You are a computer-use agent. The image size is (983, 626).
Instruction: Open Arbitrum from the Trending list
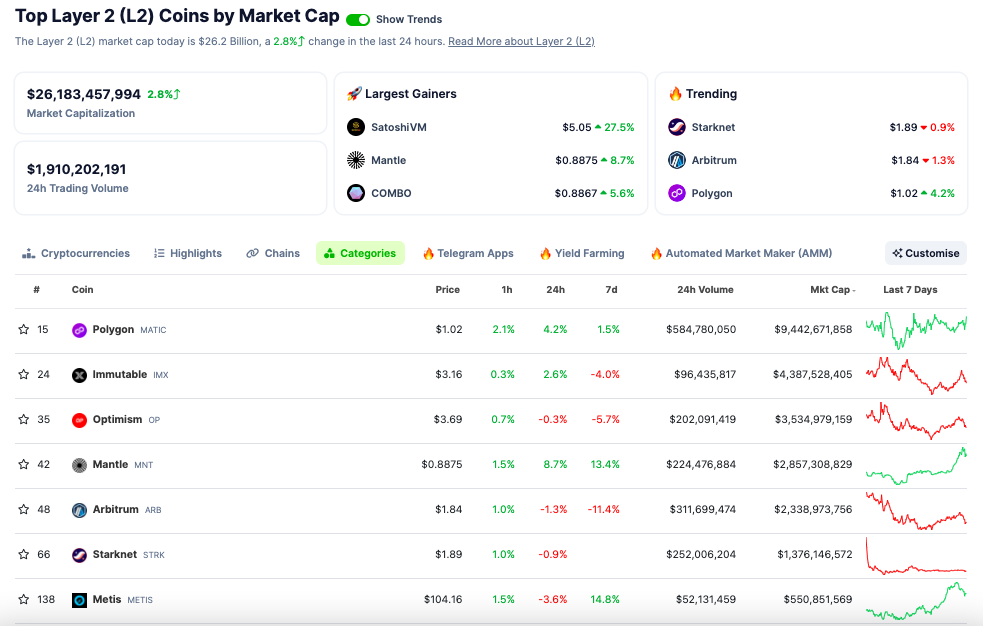point(715,160)
